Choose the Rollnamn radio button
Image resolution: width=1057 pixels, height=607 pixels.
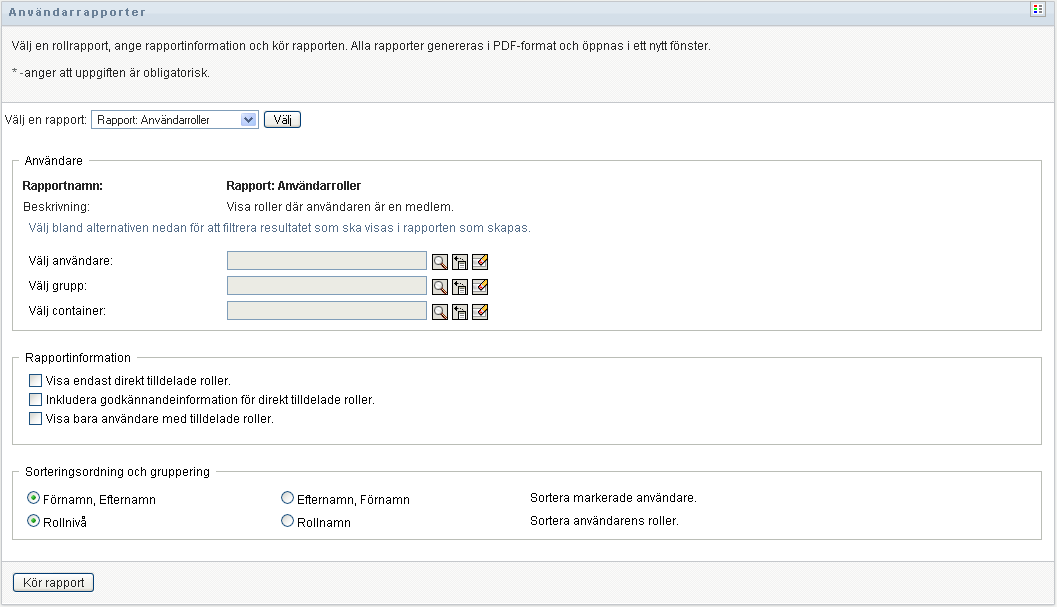coord(288,521)
